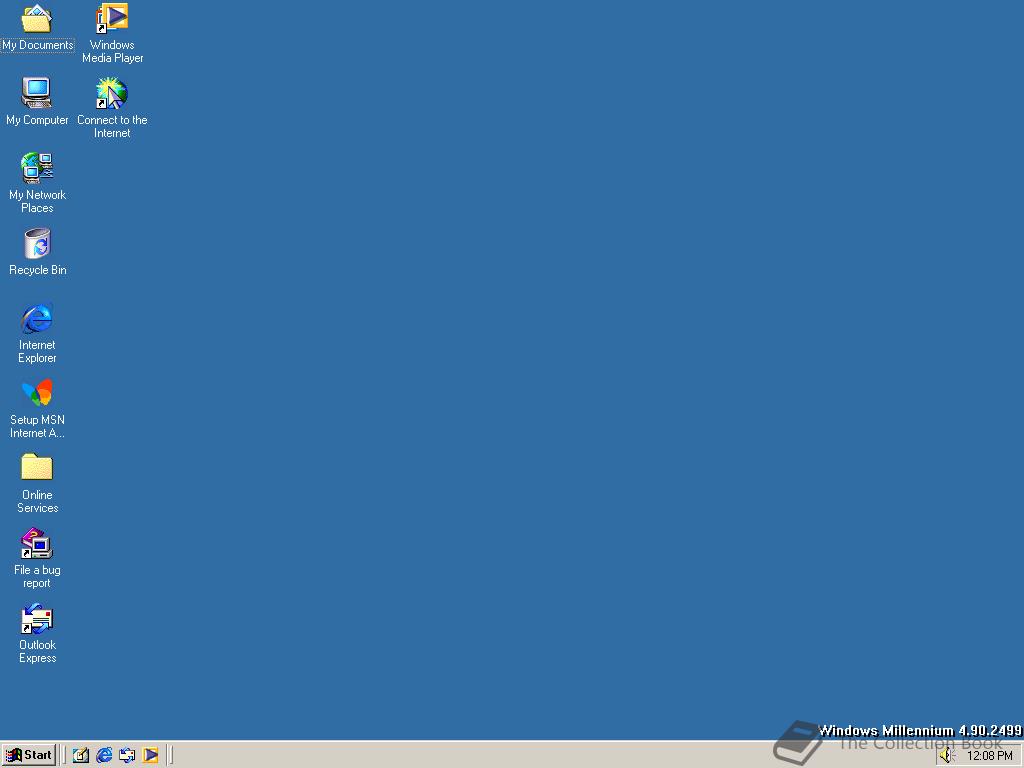Click the Connect to the Internet shortcut

(x=112, y=108)
